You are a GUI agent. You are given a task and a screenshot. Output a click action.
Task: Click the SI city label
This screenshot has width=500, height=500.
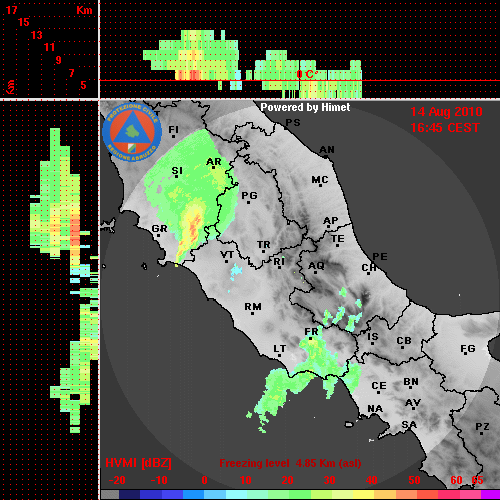click(x=177, y=171)
